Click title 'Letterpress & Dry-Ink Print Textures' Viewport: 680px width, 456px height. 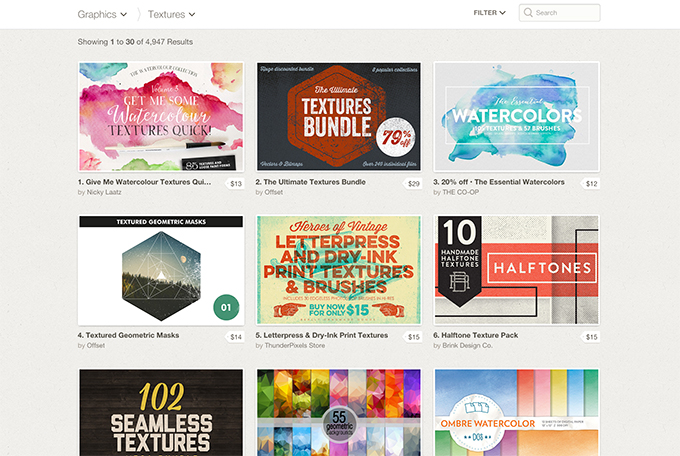point(322,335)
